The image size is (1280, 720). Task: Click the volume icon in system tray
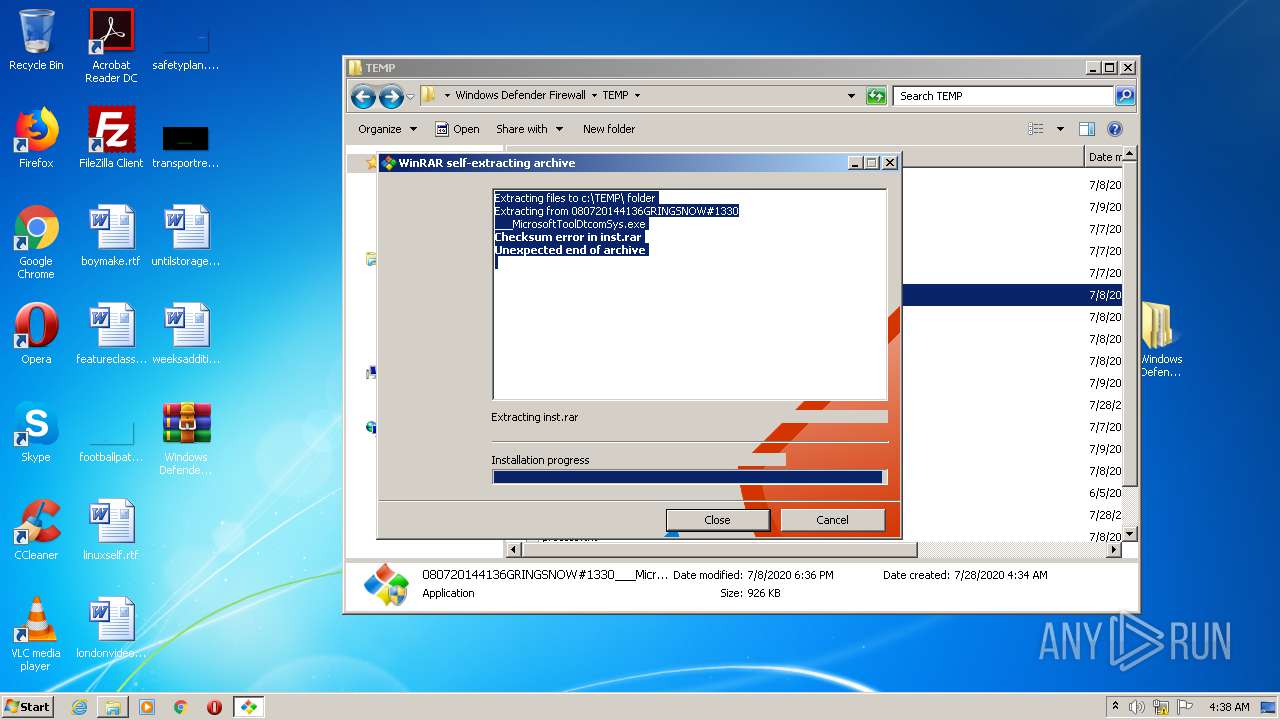click(x=1137, y=707)
